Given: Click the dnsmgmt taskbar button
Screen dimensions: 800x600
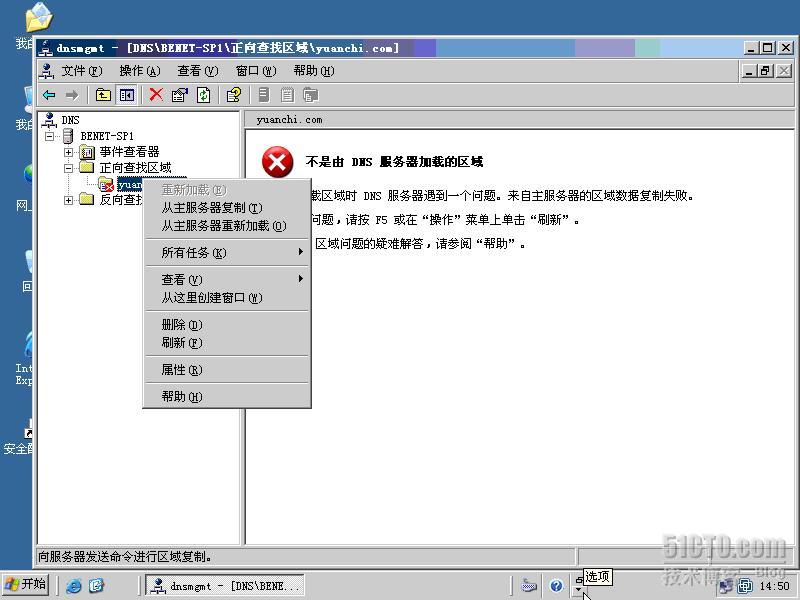Looking at the screenshot, I should (225, 585).
